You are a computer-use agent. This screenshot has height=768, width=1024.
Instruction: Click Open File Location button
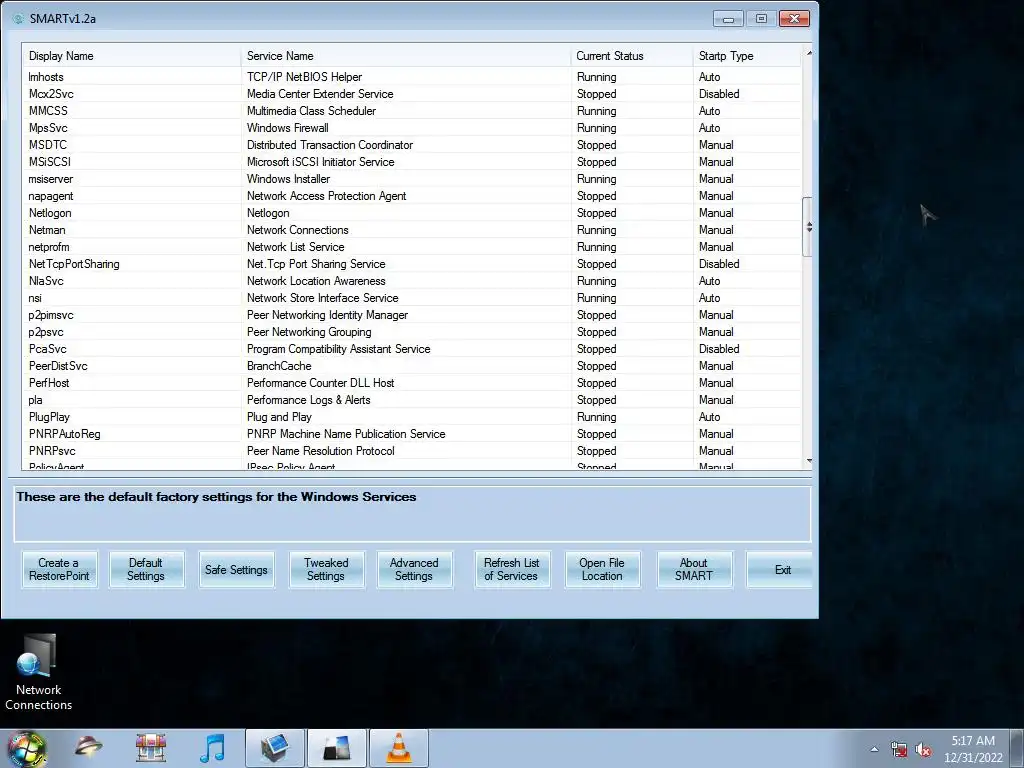[602, 569]
